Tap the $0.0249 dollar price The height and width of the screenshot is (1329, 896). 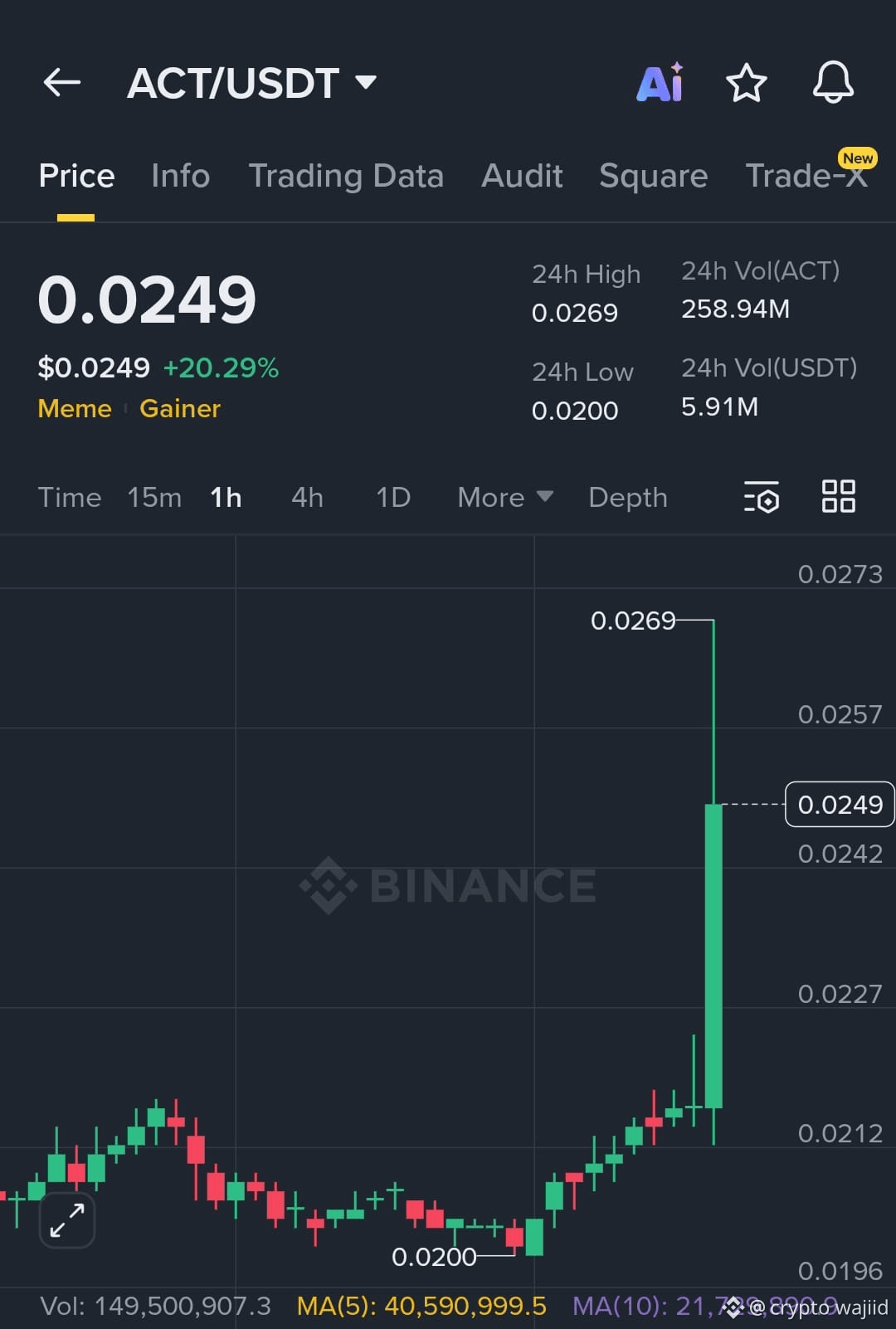coord(94,368)
